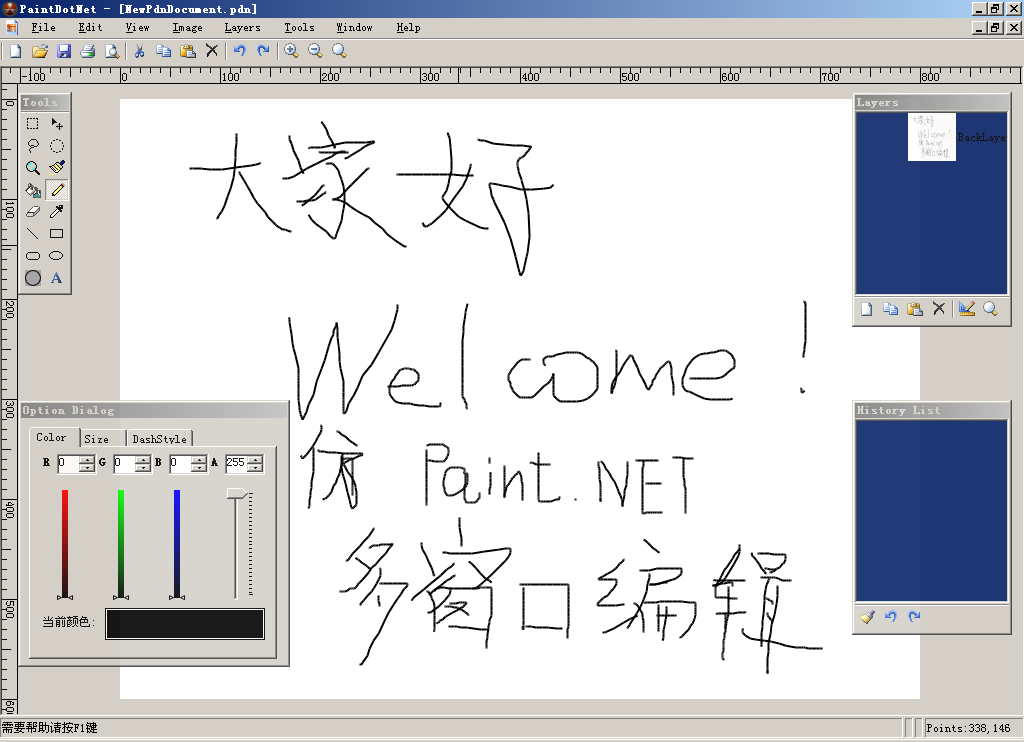Viewport: 1024px width, 742px height.
Task: Click redo arrow in History List panel
Action: (x=914, y=617)
